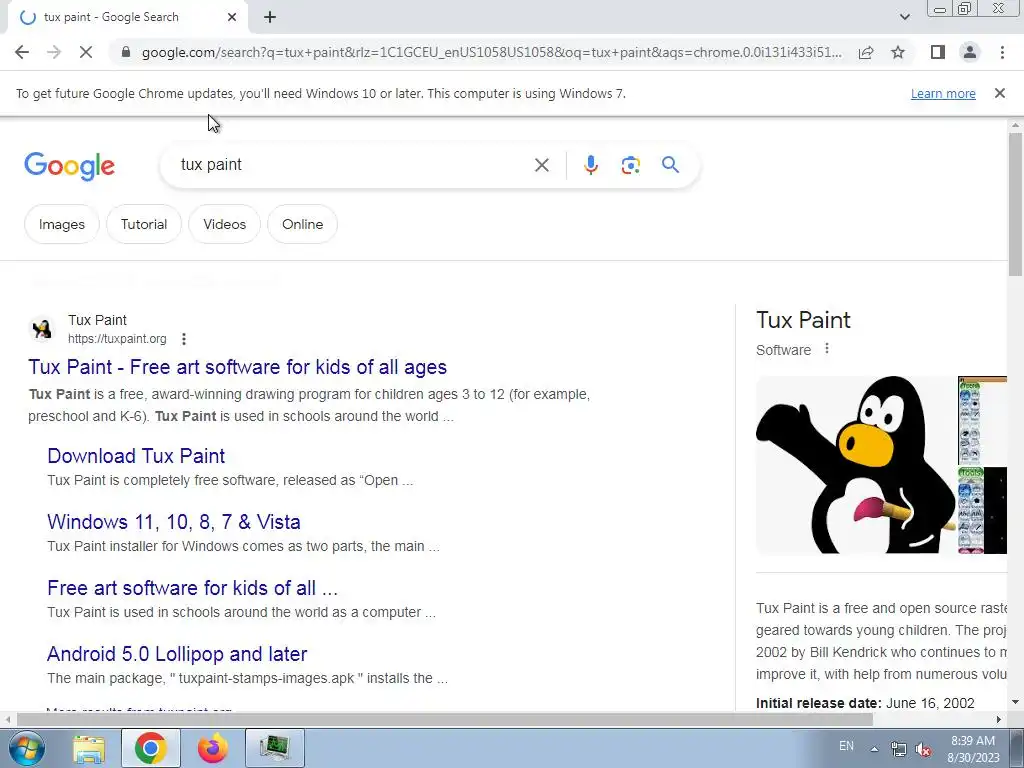Open File Explorer from the taskbar
The height and width of the screenshot is (768, 1024).
tap(89, 748)
